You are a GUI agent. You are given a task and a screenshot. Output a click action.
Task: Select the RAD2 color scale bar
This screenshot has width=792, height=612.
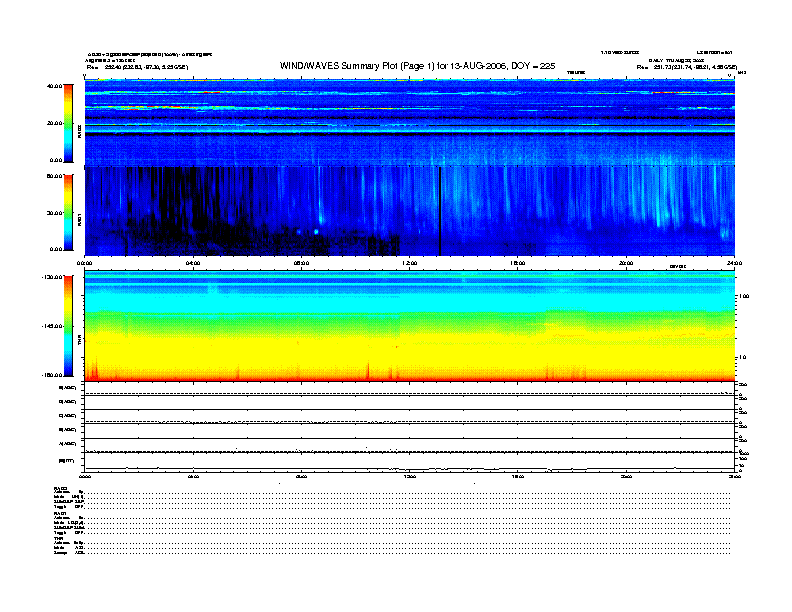[x=68, y=123]
